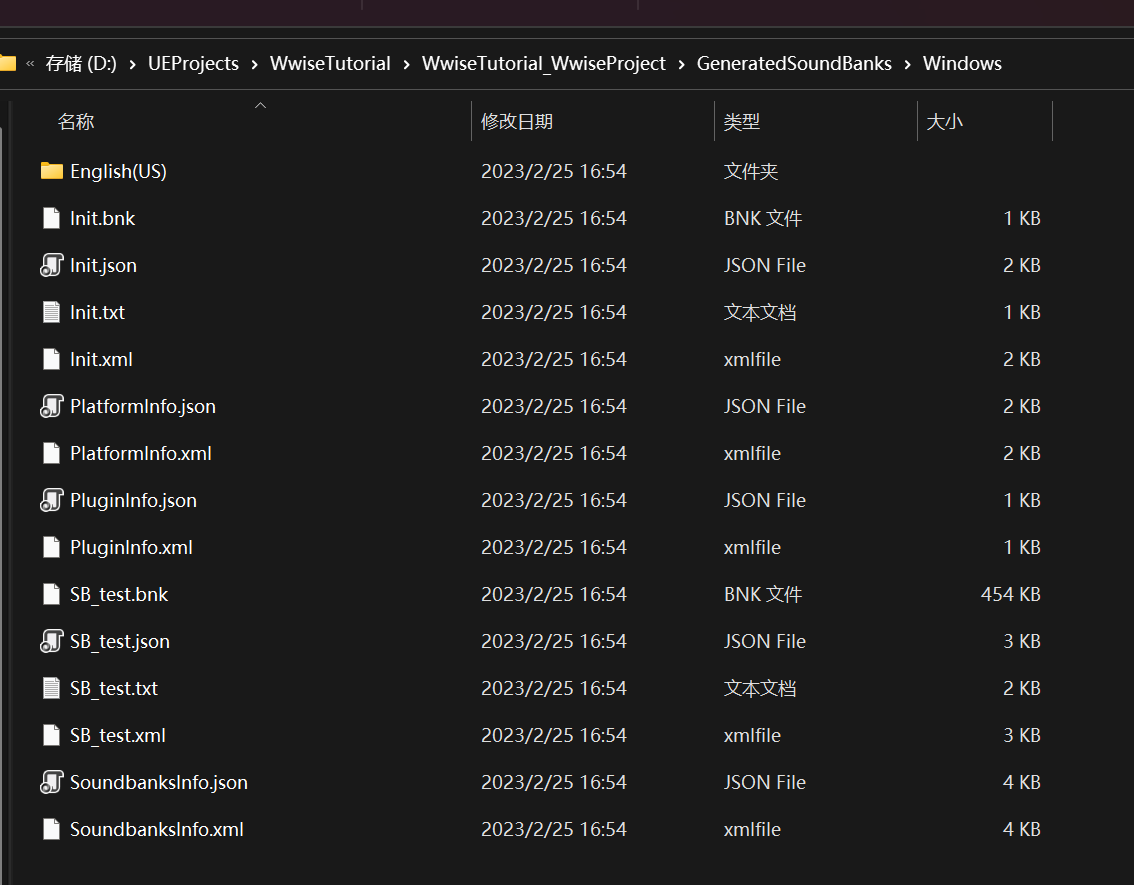The image size is (1134, 885).
Task: Click the Init.txt text document icon
Action: [x=52, y=312]
